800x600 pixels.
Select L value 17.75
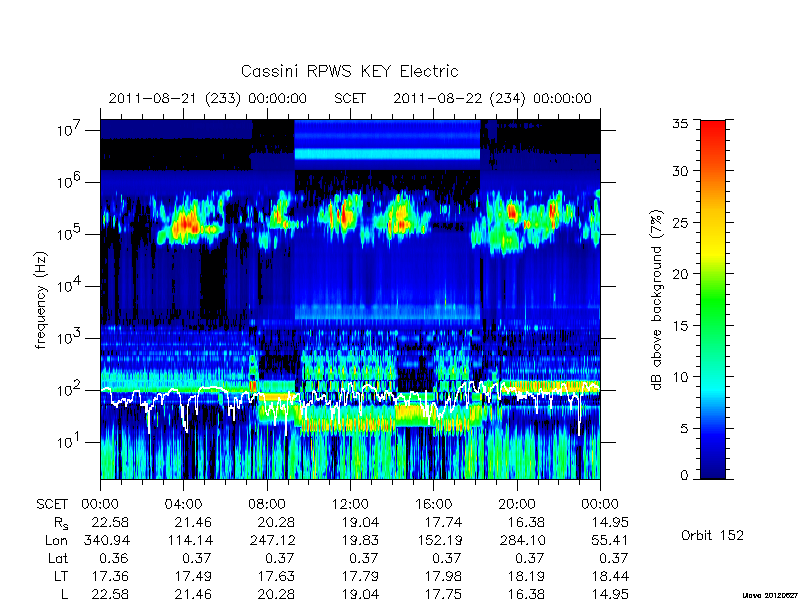click(x=442, y=594)
